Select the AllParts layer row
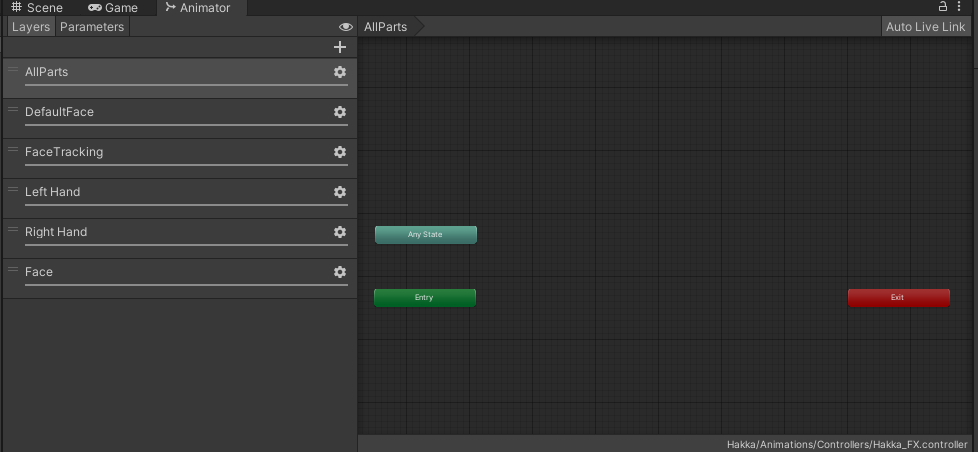Image resolution: width=978 pixels, height=452 pixels. [180, 78]
